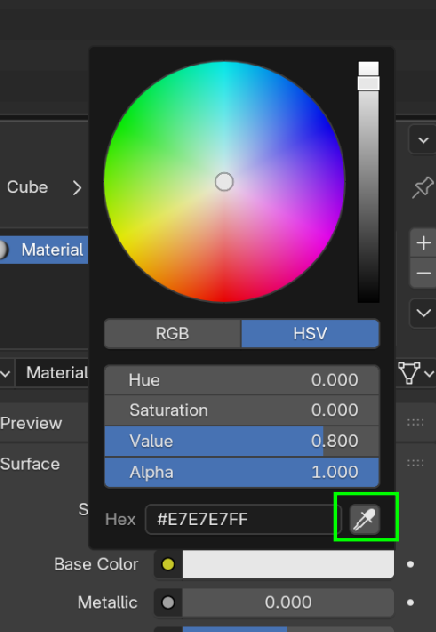Open material browse dropdown left of Material field
Image resolution: width=436 pixels, height=632 pixels.
tap(6, 373)
